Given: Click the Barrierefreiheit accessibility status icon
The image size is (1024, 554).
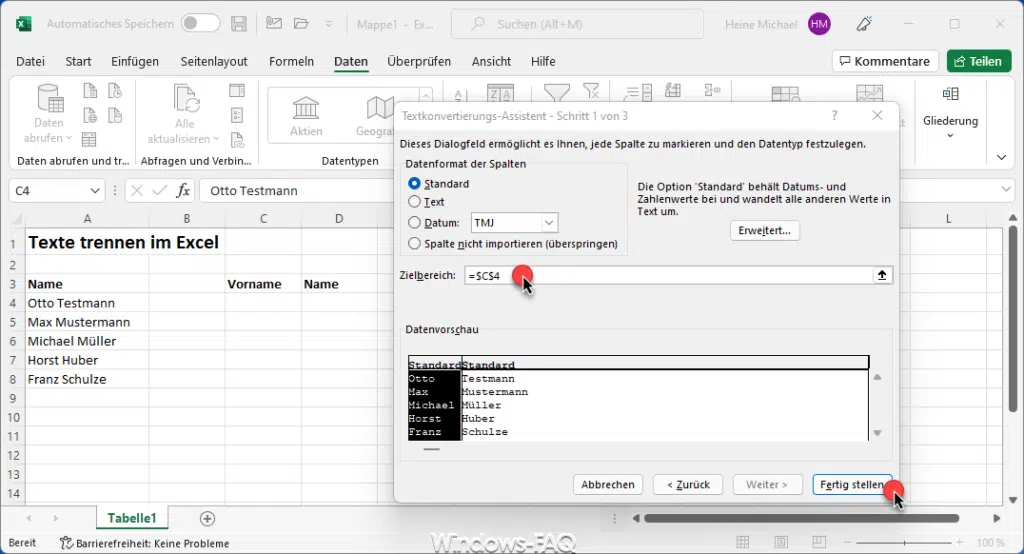Looking at the screenshot, I should 66,543.
